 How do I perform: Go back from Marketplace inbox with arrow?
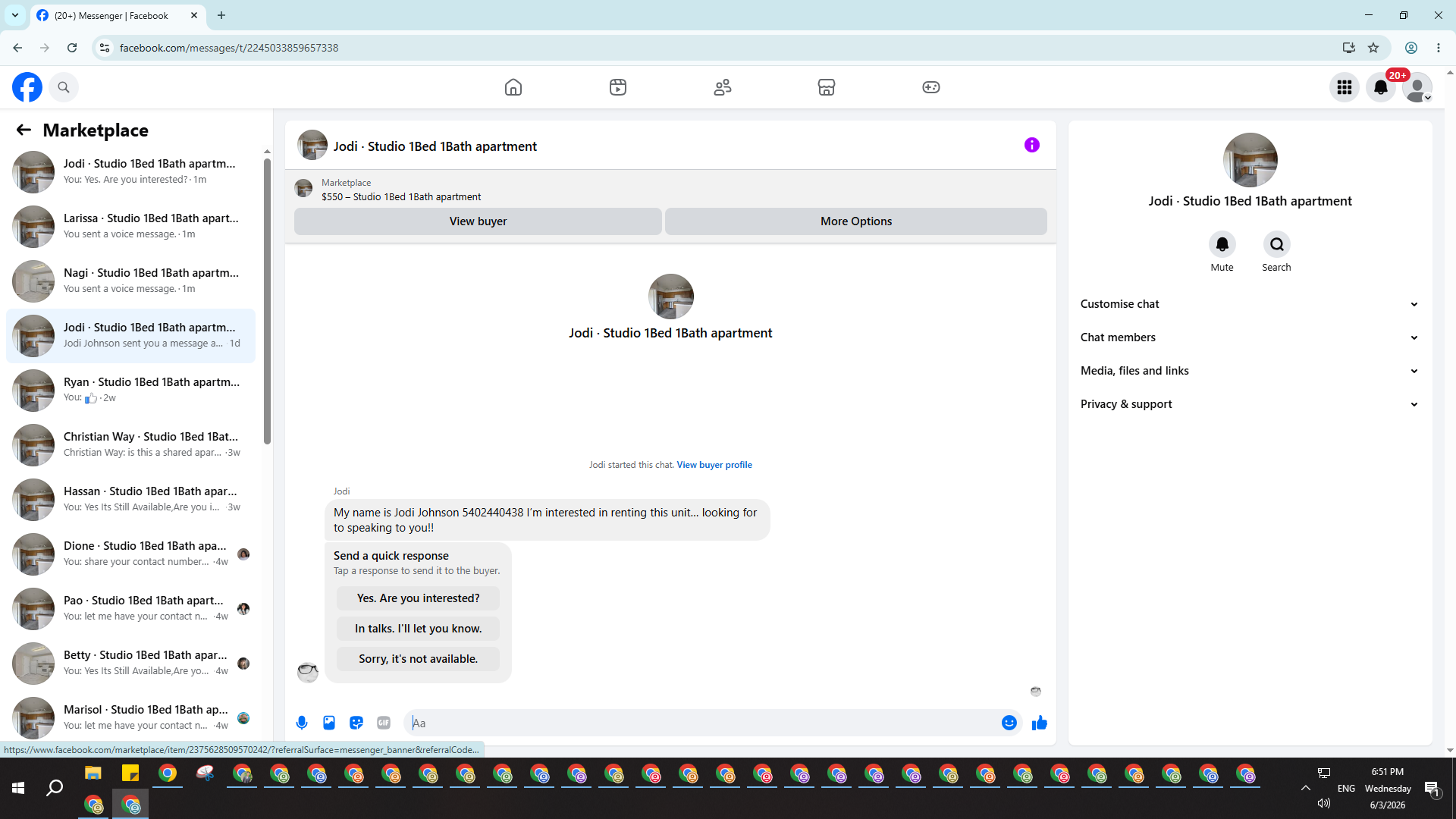coord(24,130)
